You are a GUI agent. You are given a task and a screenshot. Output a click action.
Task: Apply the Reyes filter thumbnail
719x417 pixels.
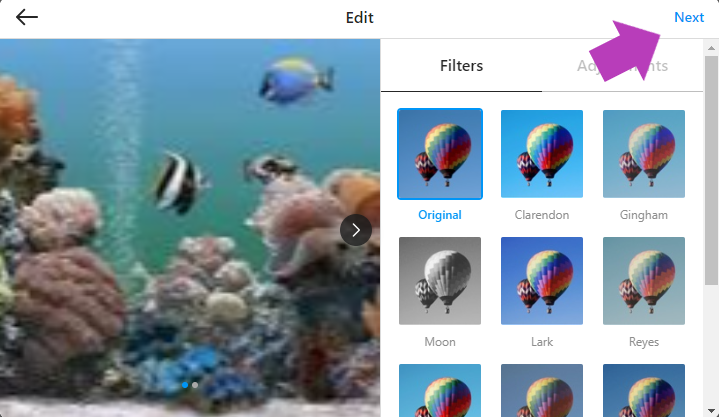tap(644, 281)
